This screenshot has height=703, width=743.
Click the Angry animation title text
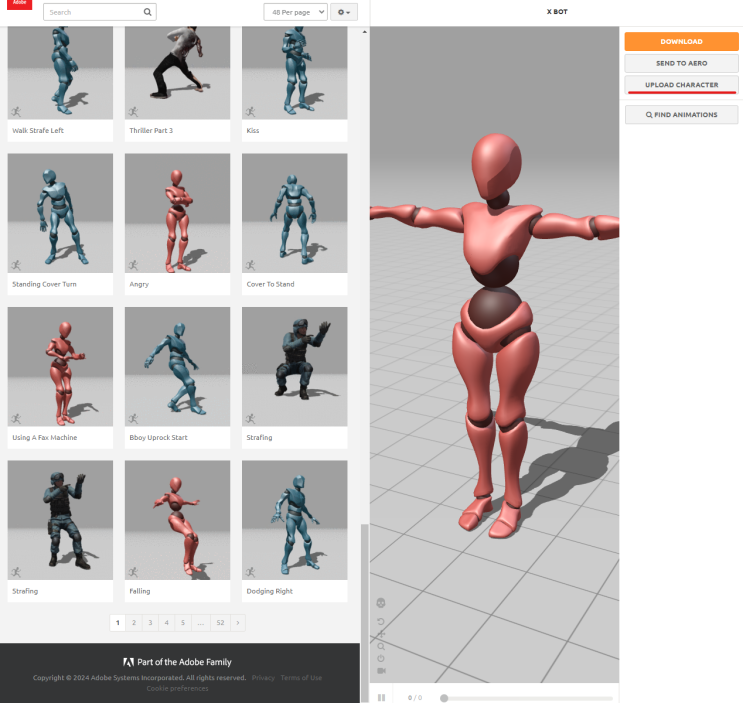click(139, 284)
